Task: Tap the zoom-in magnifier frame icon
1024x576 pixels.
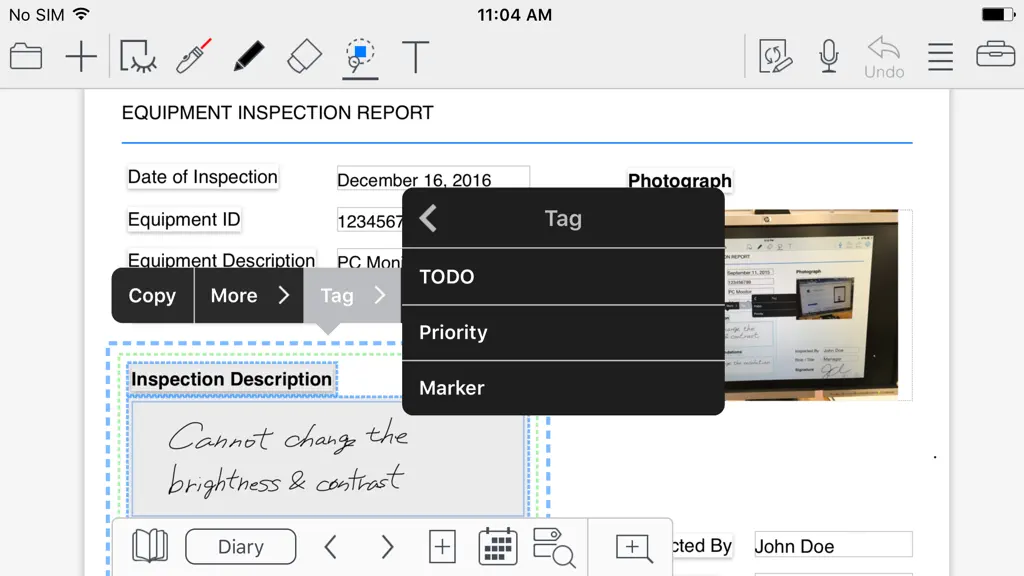Action: 633,548
